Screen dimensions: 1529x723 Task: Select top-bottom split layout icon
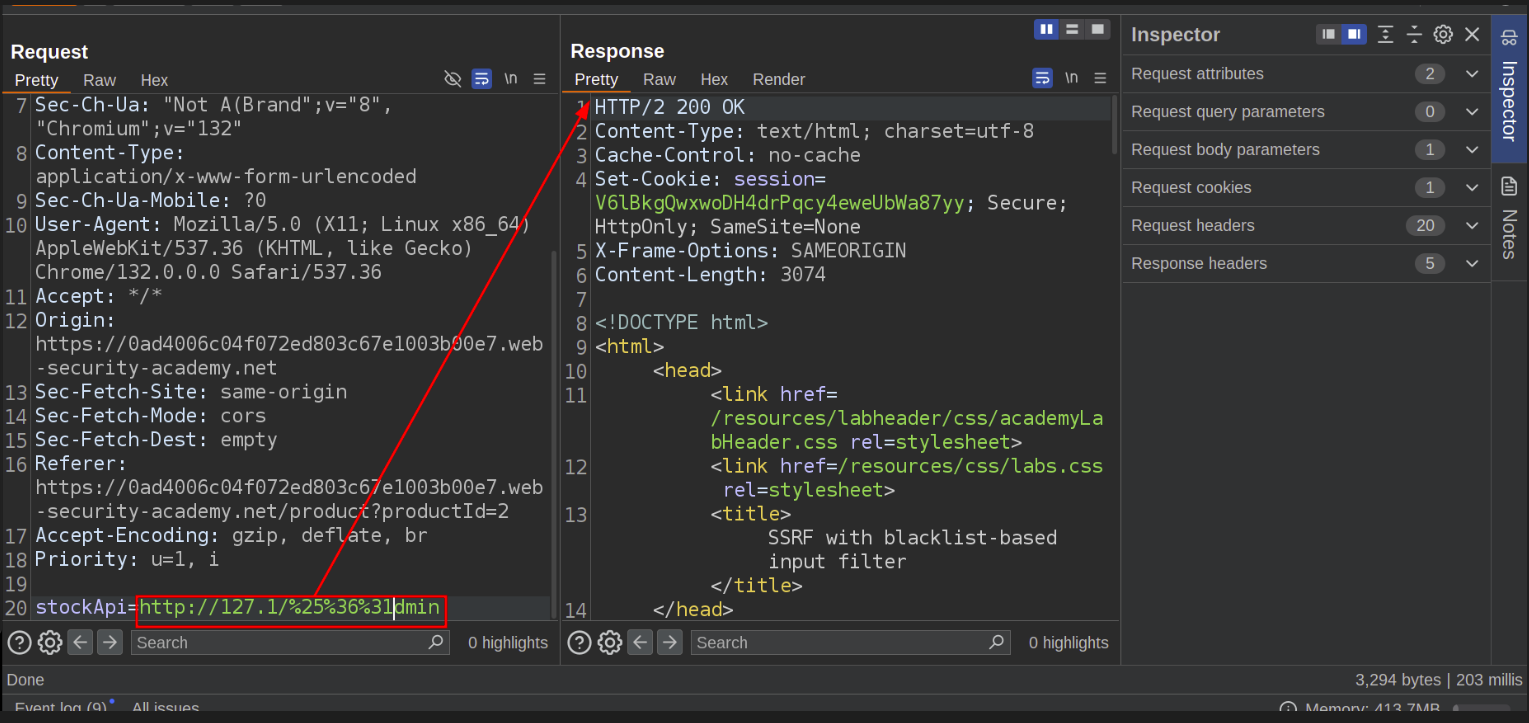coord(1072,30)
